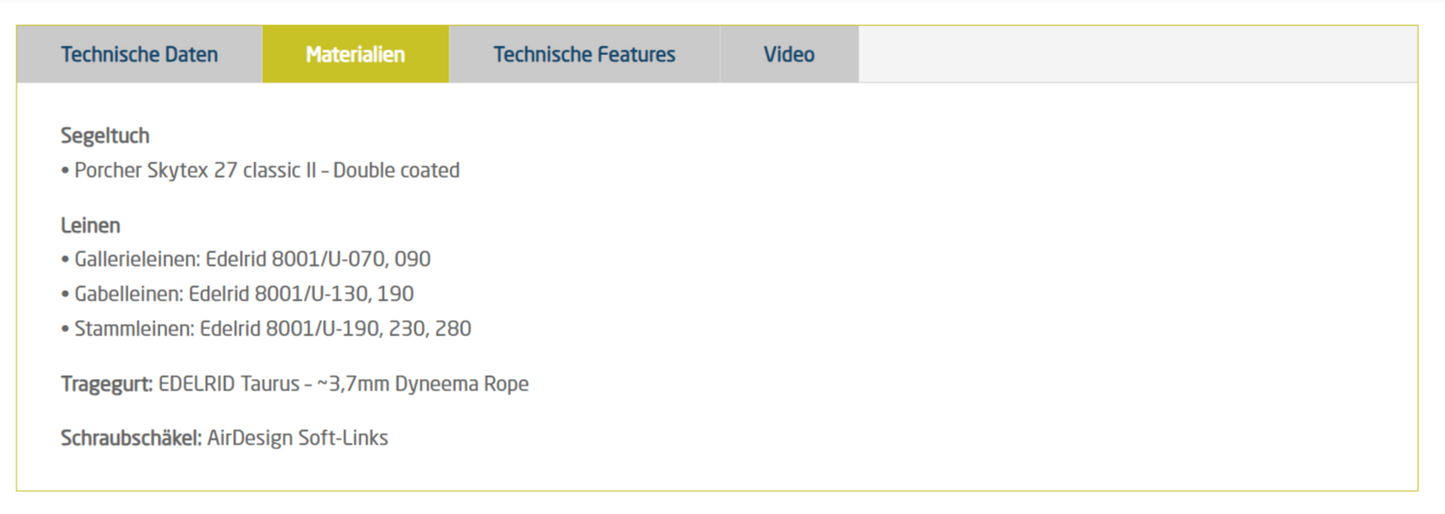Viewport: 1445px width, 514px height.
Task: Click the words Double coated
Action: point(396,171)
